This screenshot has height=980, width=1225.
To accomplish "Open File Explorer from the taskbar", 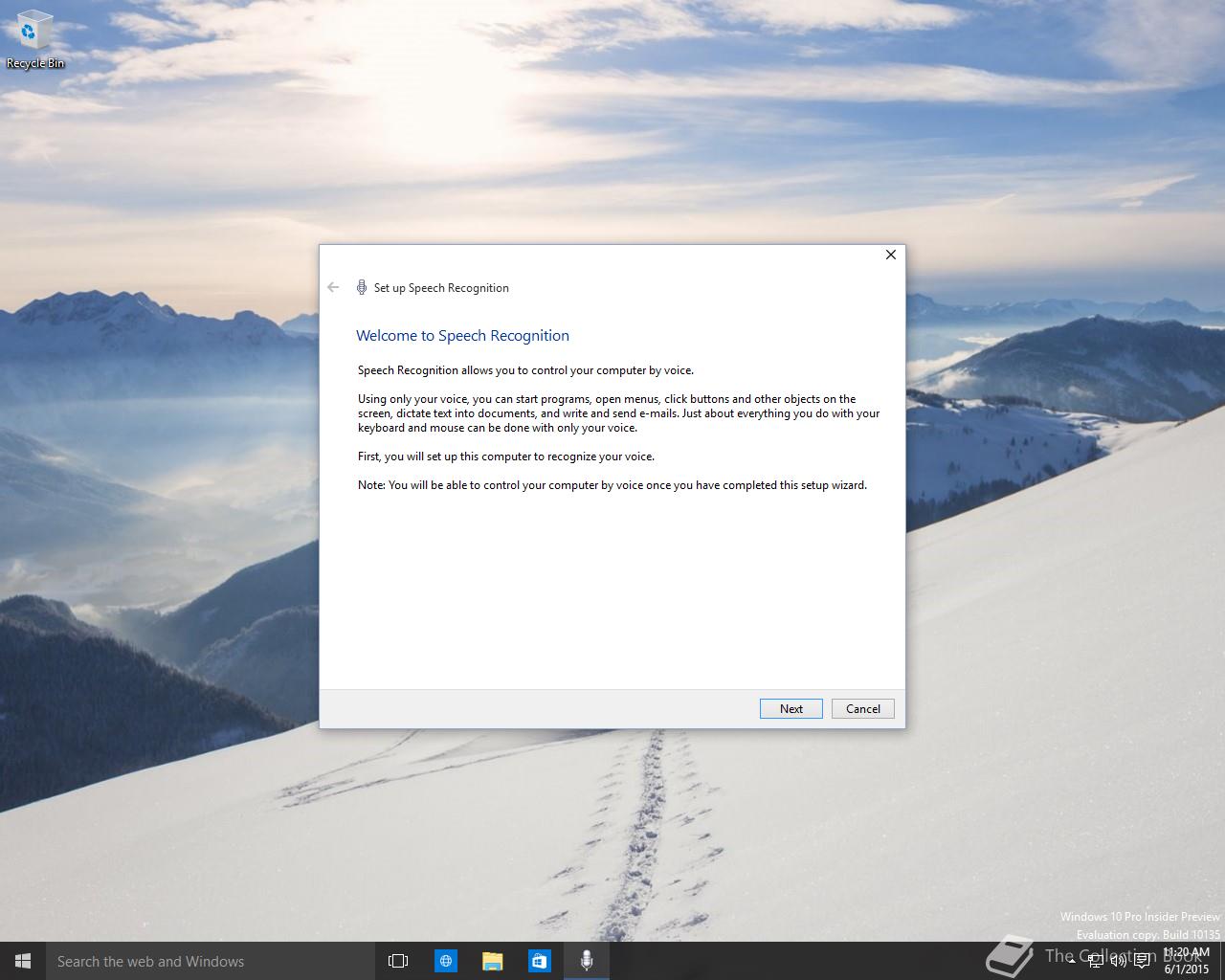I will point(493,961).
